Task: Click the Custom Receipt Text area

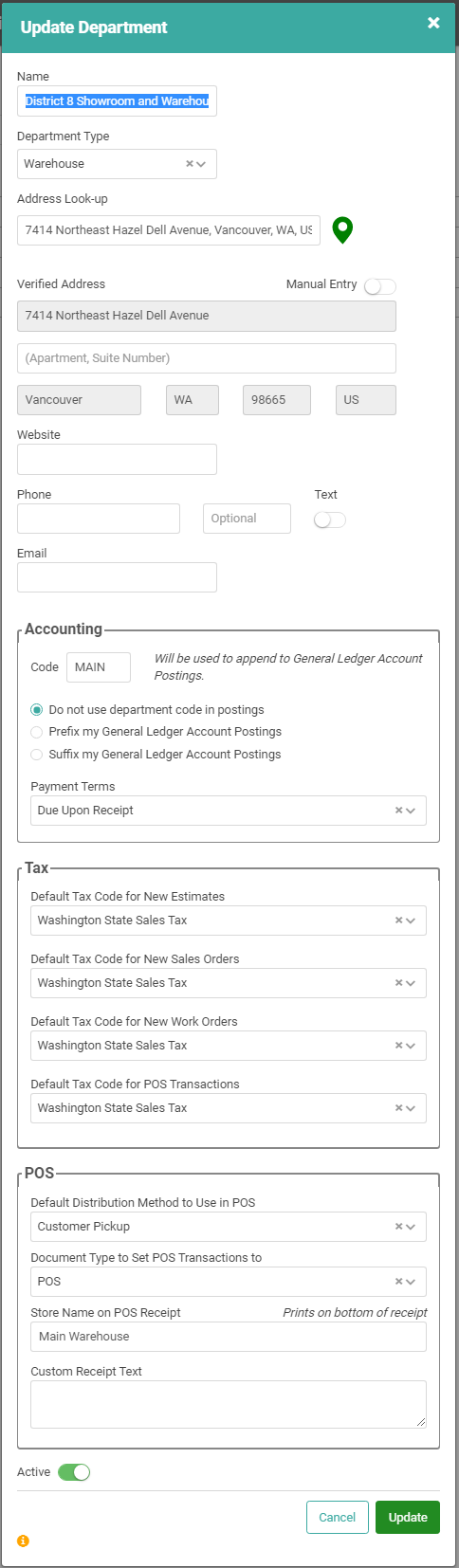Action: tap(229, 1404)
